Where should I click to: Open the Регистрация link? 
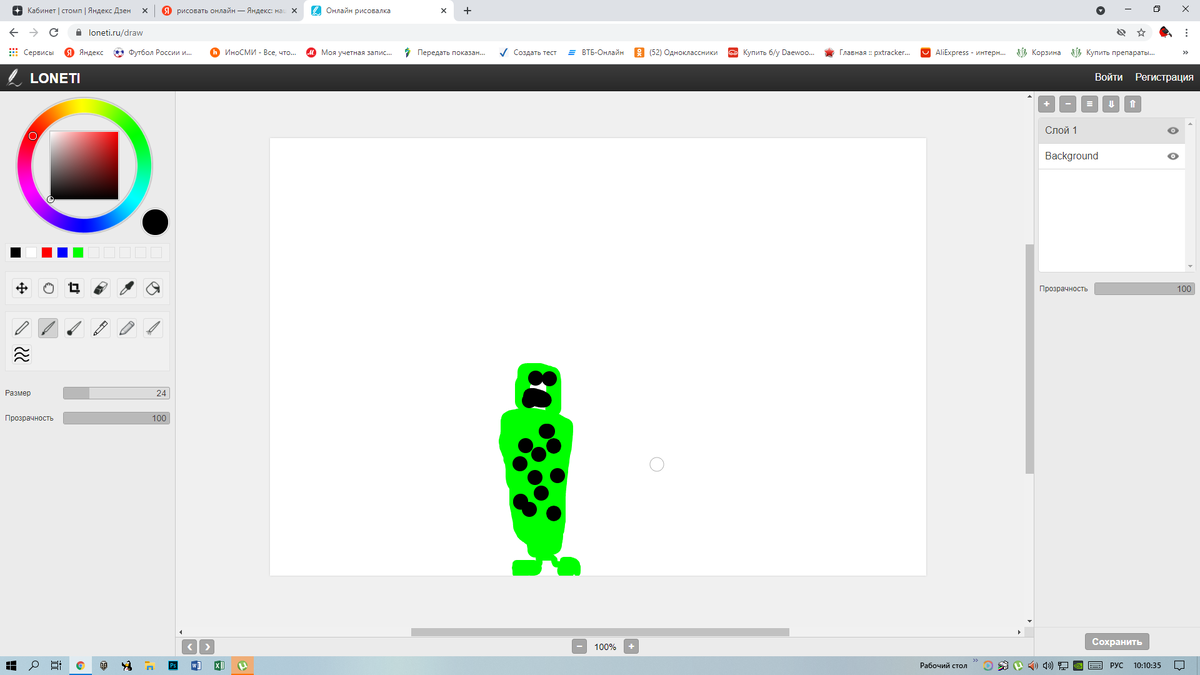point(1164,77)
